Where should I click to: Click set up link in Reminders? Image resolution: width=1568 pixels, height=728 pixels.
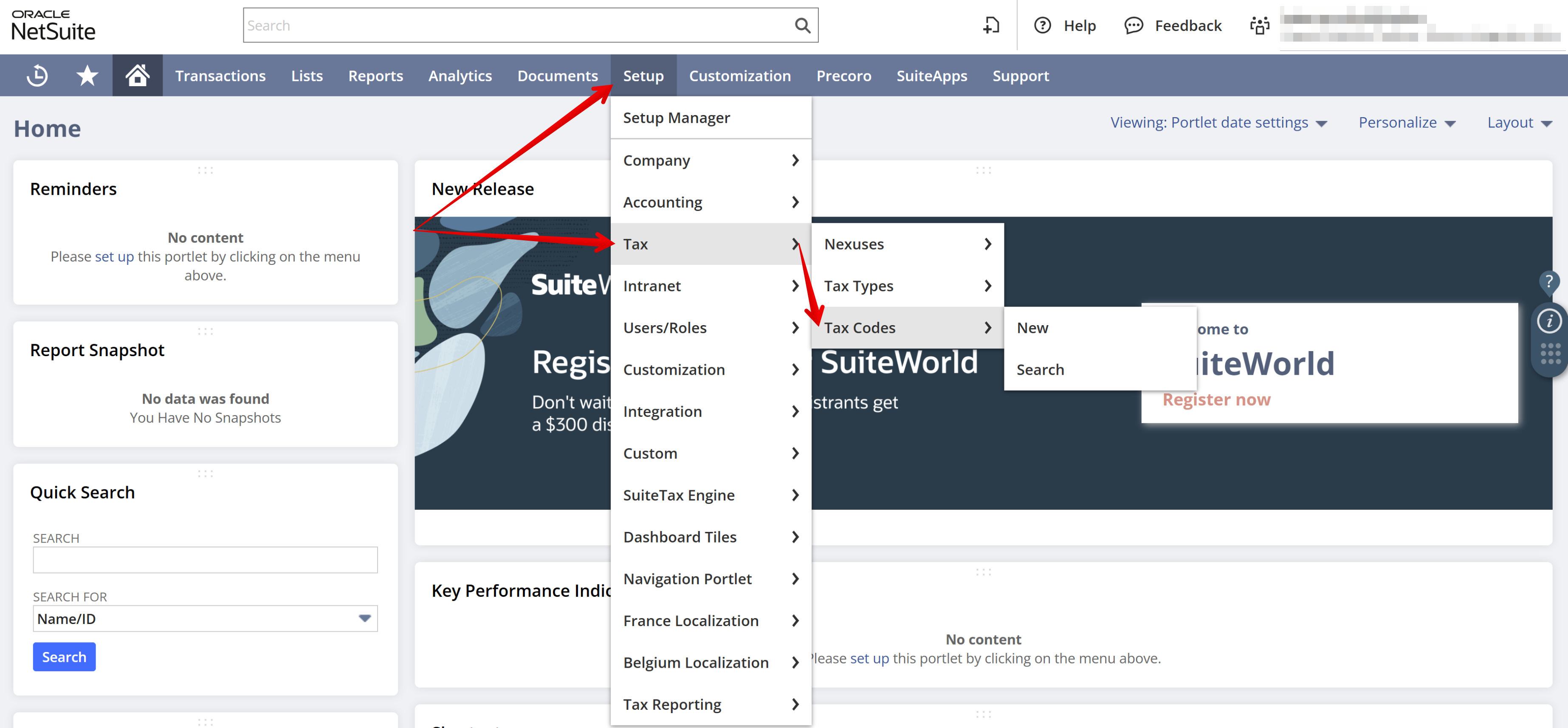click(114, 257)
